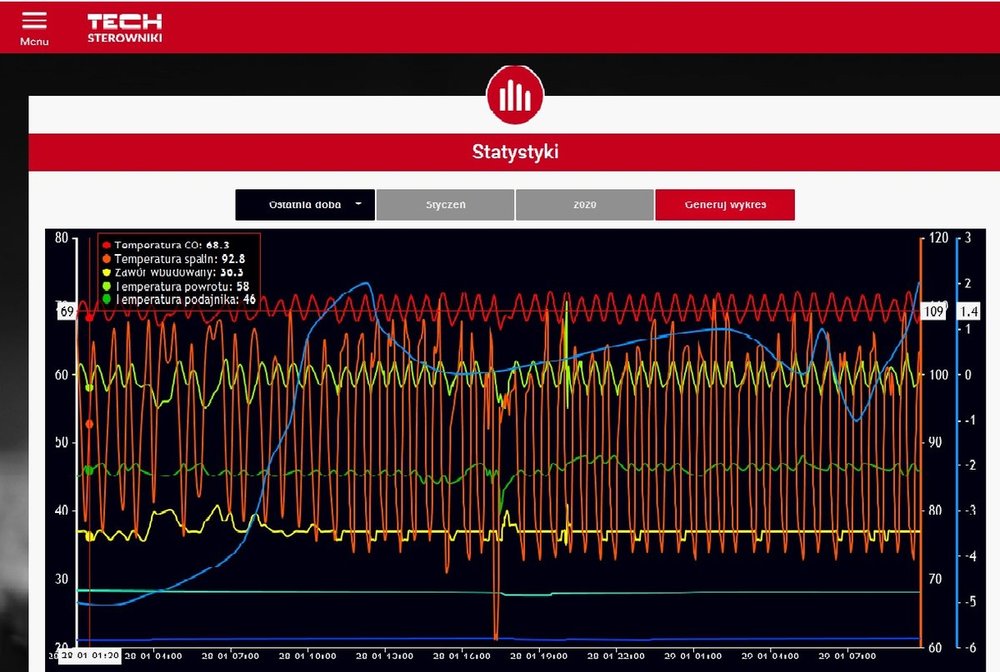Screen dimensions: 1000x672
Task: Toggle Temperatura spalin series label in legend
Action: point(180,258)
